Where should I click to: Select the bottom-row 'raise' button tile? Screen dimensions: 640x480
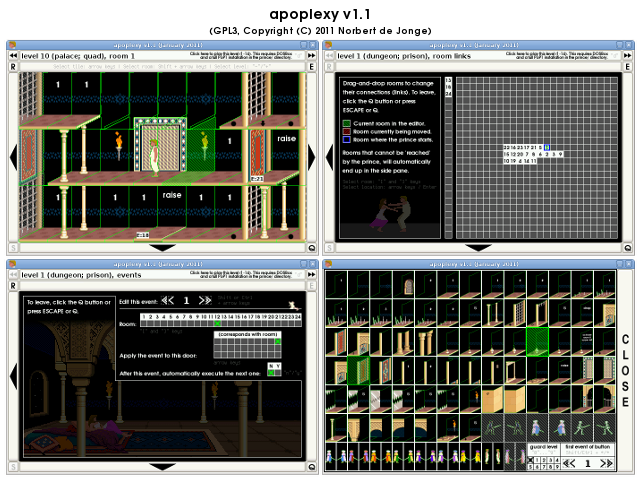(172, 195)
